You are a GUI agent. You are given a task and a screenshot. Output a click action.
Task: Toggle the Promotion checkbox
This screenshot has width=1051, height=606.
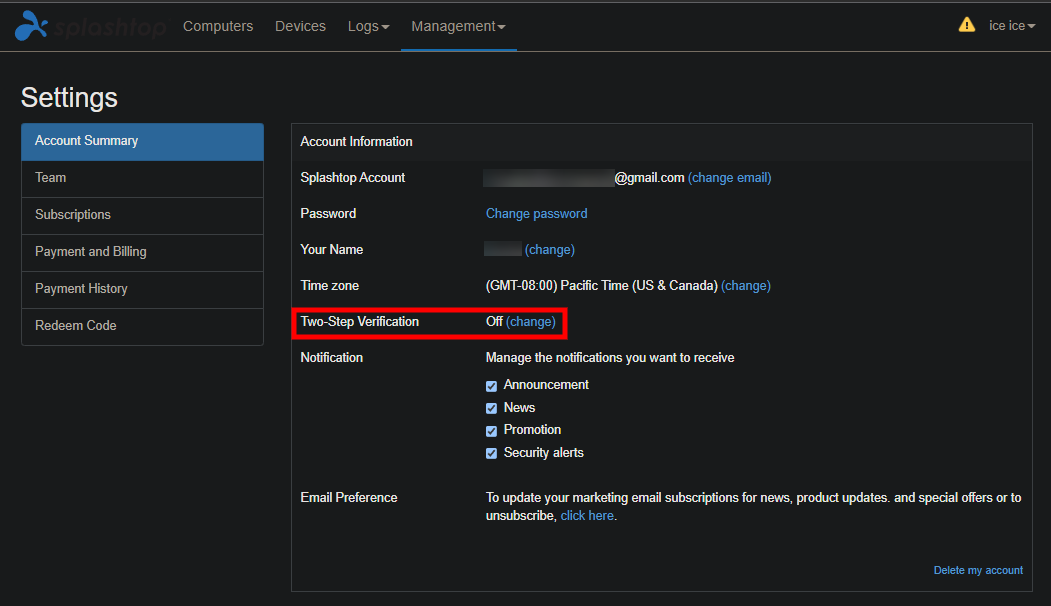pyautogui.click(x=491, y=430)
